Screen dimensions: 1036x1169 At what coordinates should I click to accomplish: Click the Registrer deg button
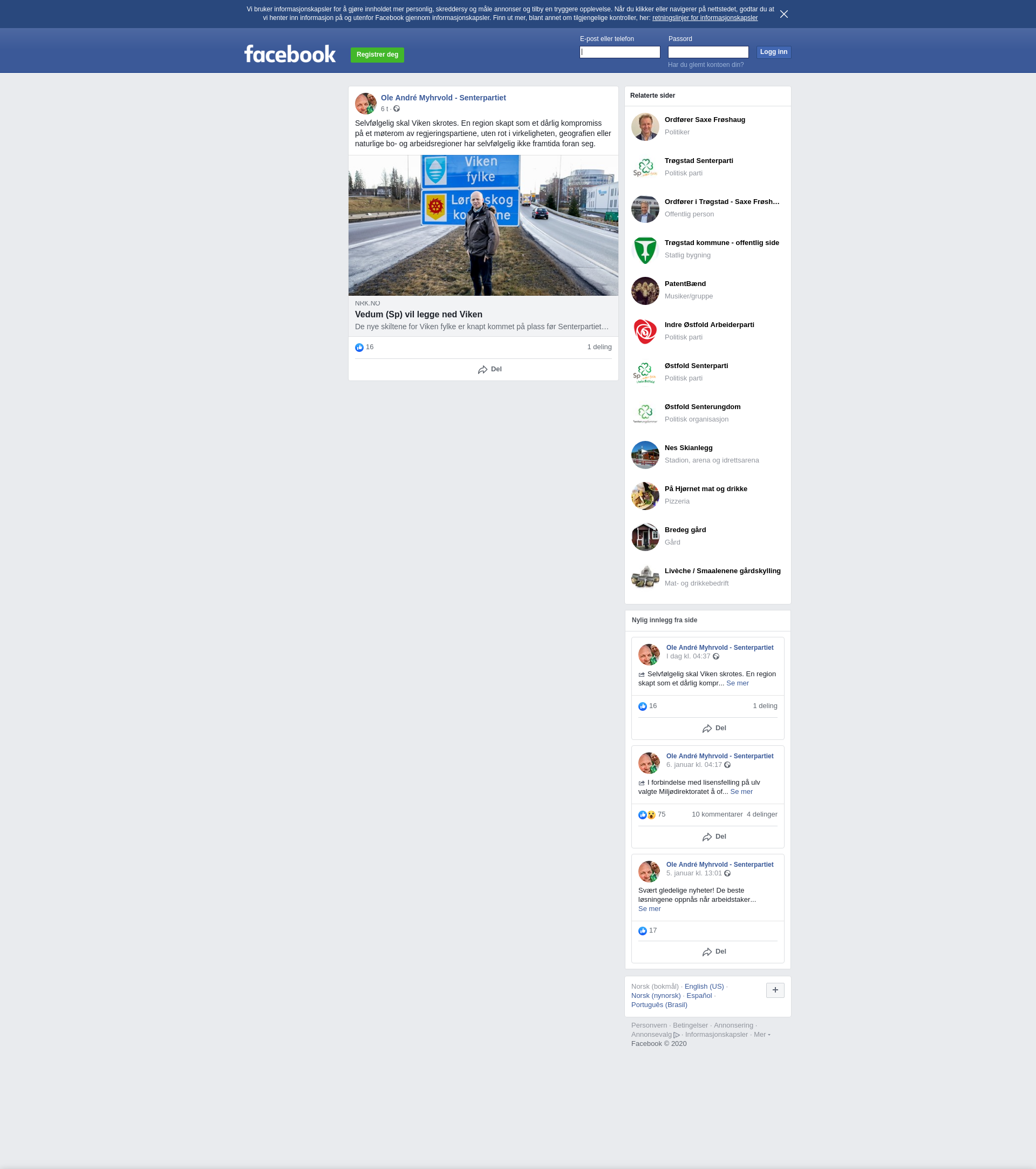(377, 55)
